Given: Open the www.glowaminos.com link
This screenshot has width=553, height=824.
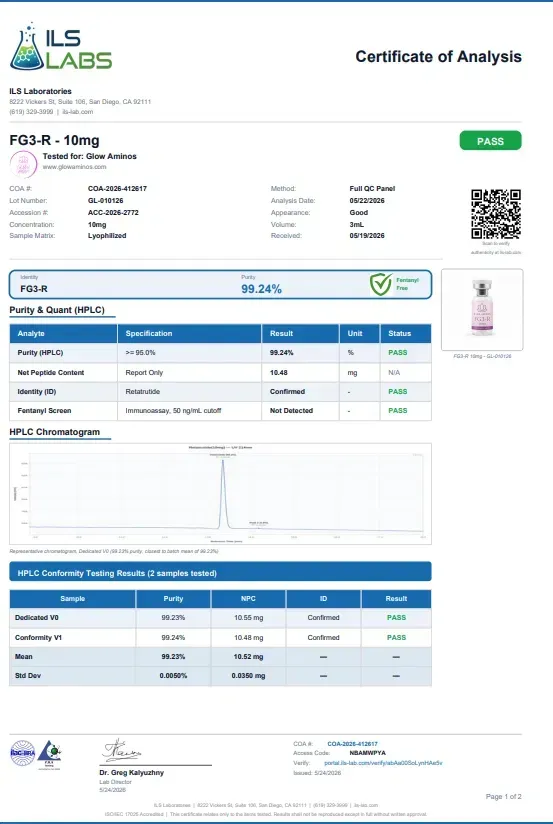Looking at the screenshot, I should (74, 167).
